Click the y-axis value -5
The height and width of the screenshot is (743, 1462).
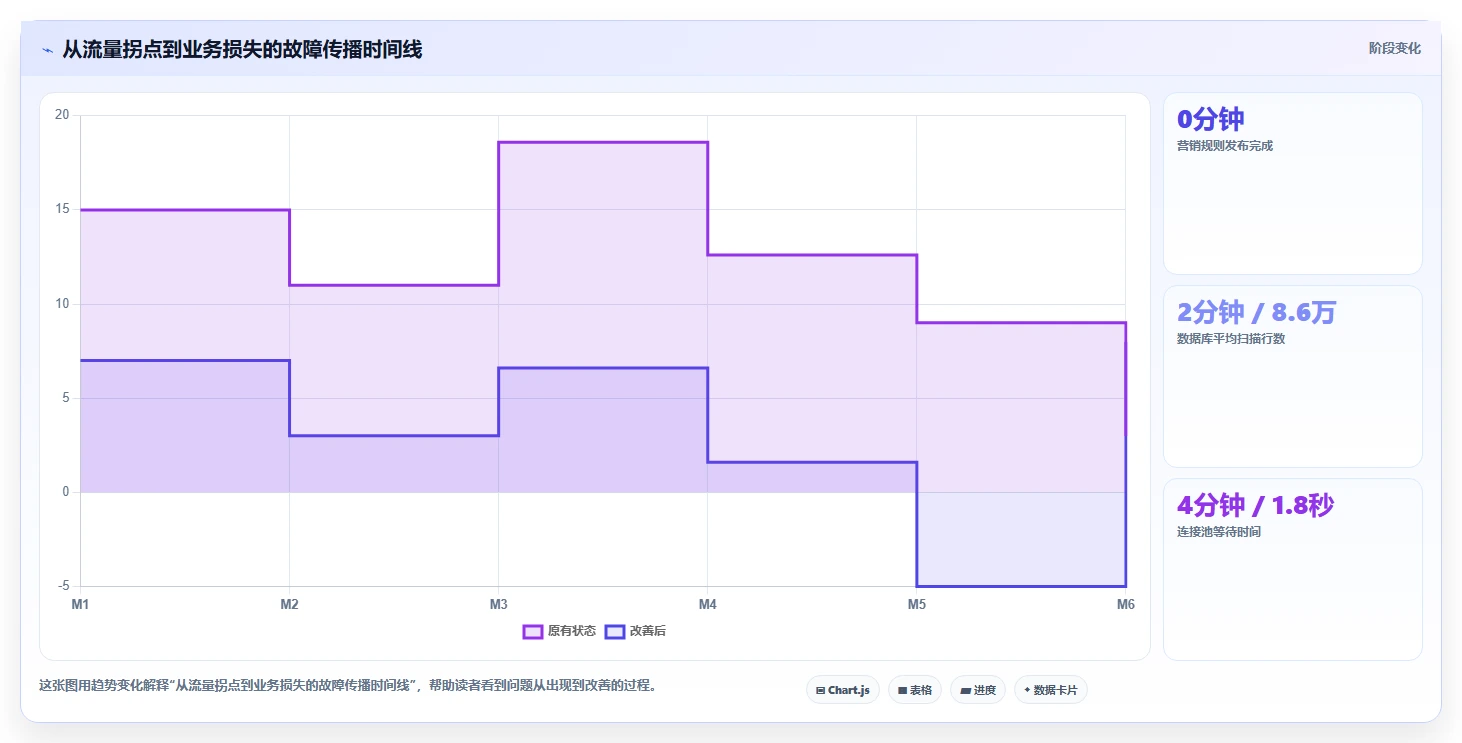coord(63,586)
